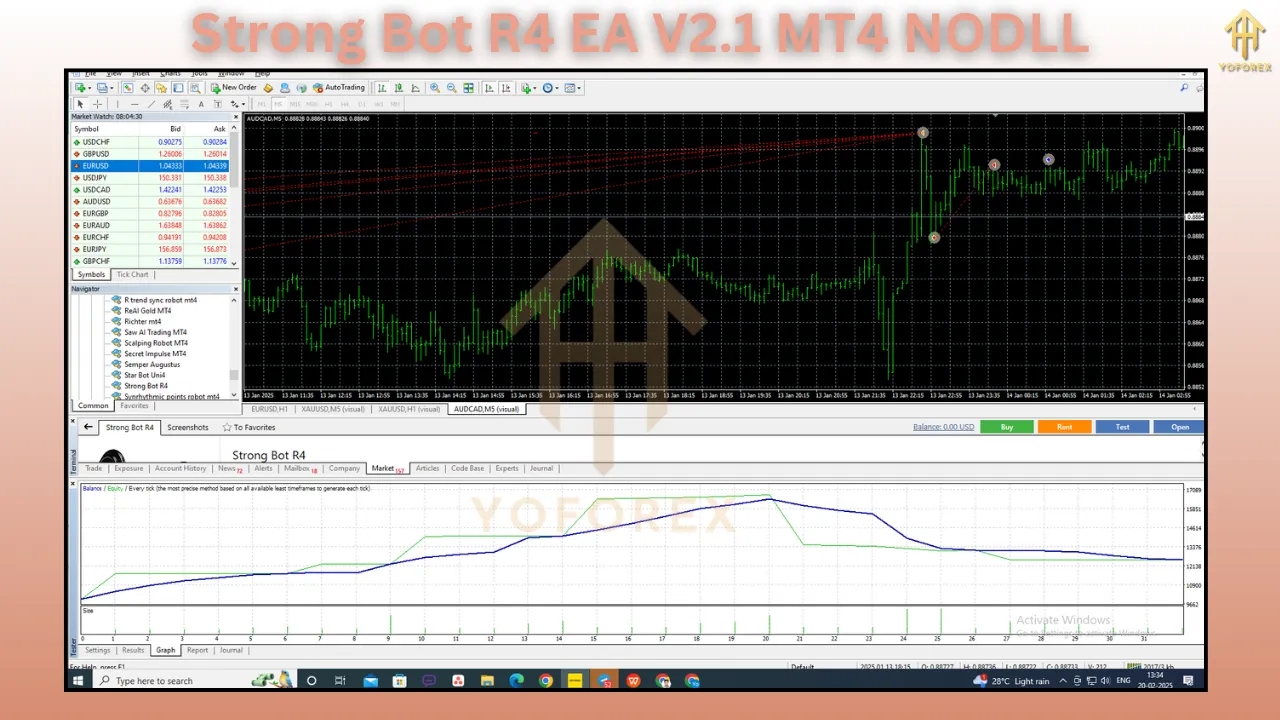This screenshot has width=1280, height=720.
Task: Click the Tile Windows grid icon
Action: click(x=468, y=88)
